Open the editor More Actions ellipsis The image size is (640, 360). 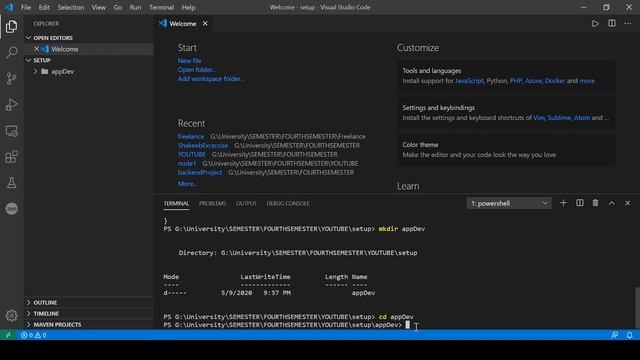pyautogui.click(x=627, y=24)
